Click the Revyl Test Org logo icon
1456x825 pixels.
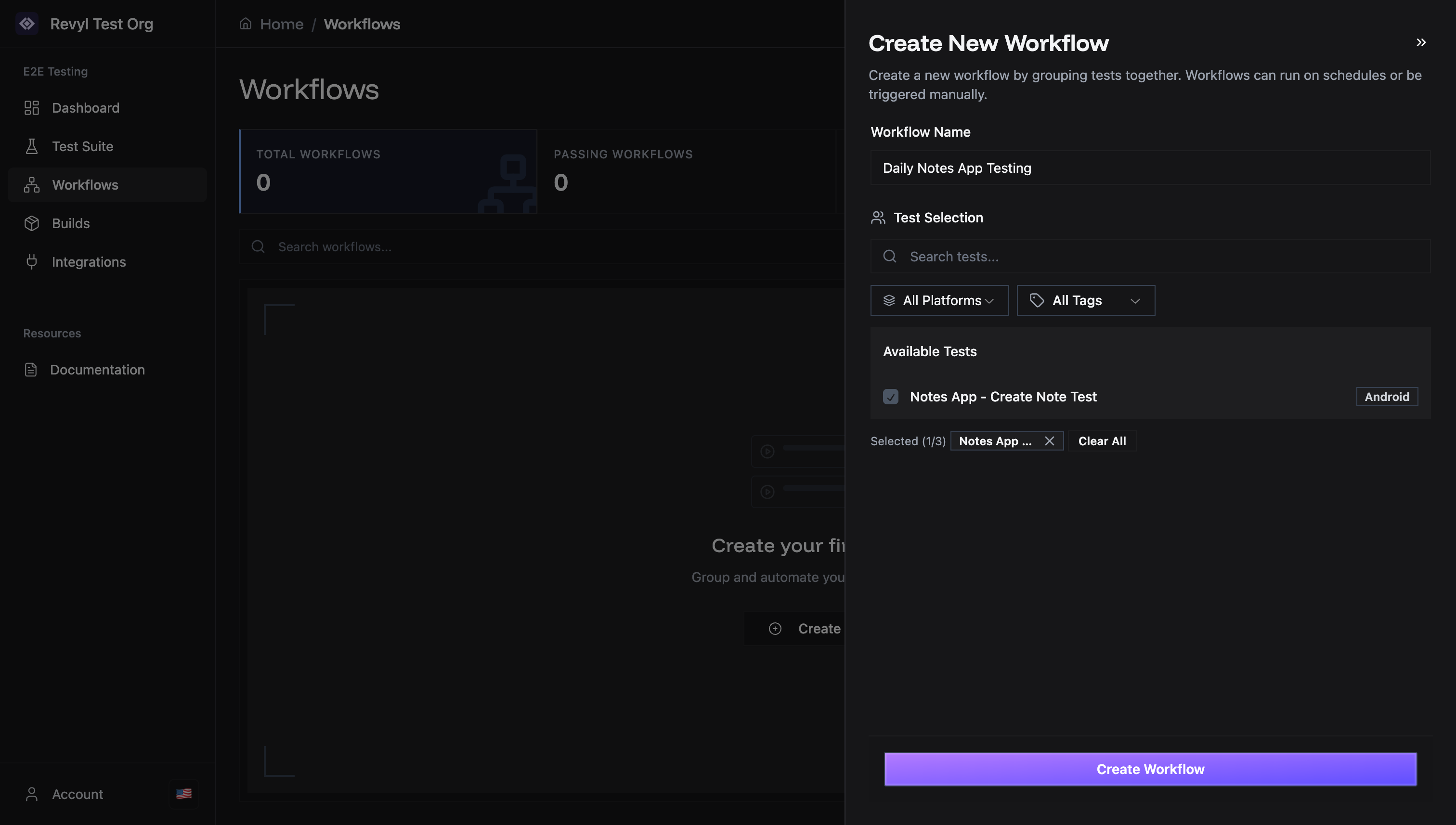point(26,24)
